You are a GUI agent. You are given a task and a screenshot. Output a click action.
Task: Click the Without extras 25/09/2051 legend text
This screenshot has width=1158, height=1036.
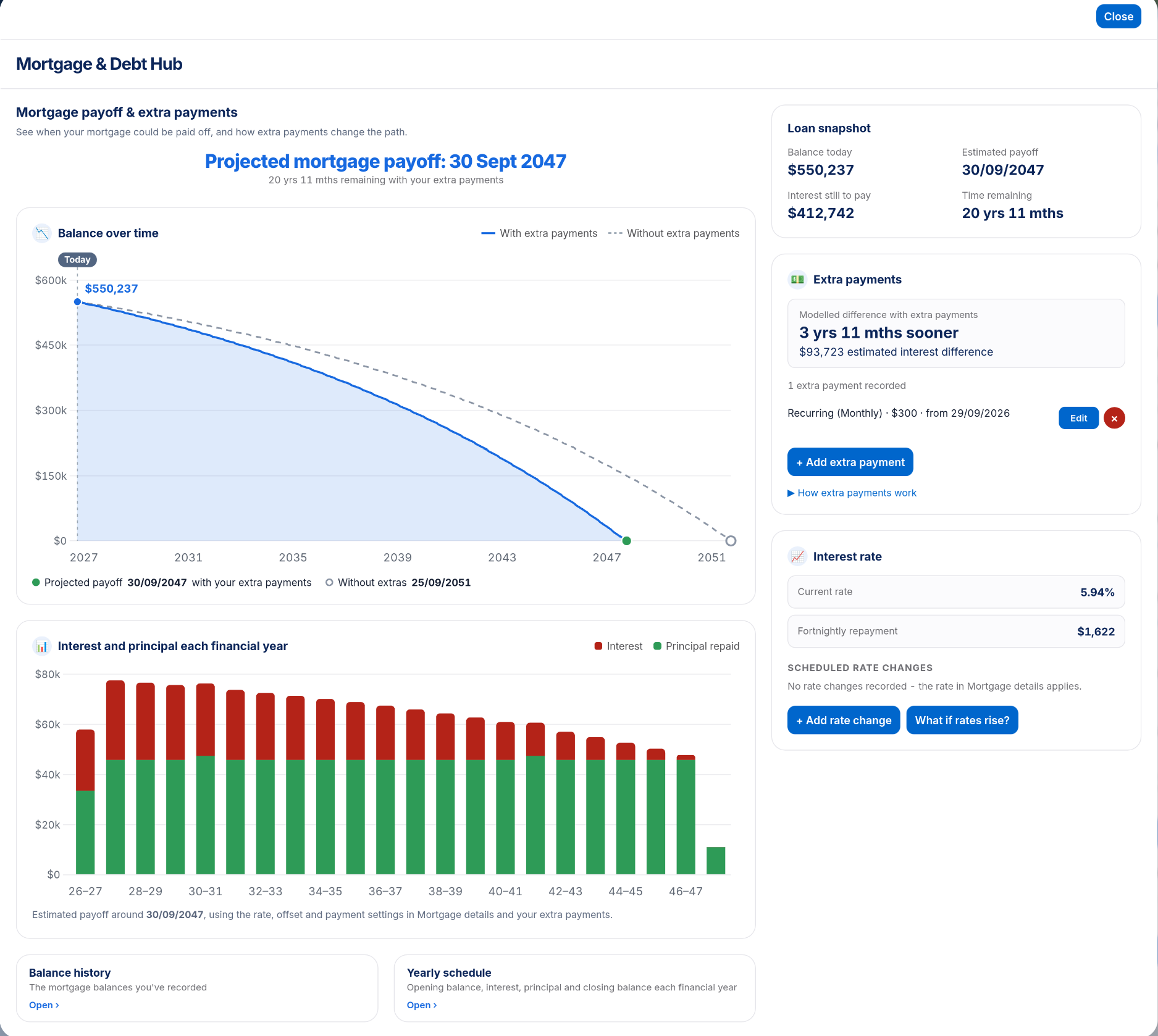(404, 583)
